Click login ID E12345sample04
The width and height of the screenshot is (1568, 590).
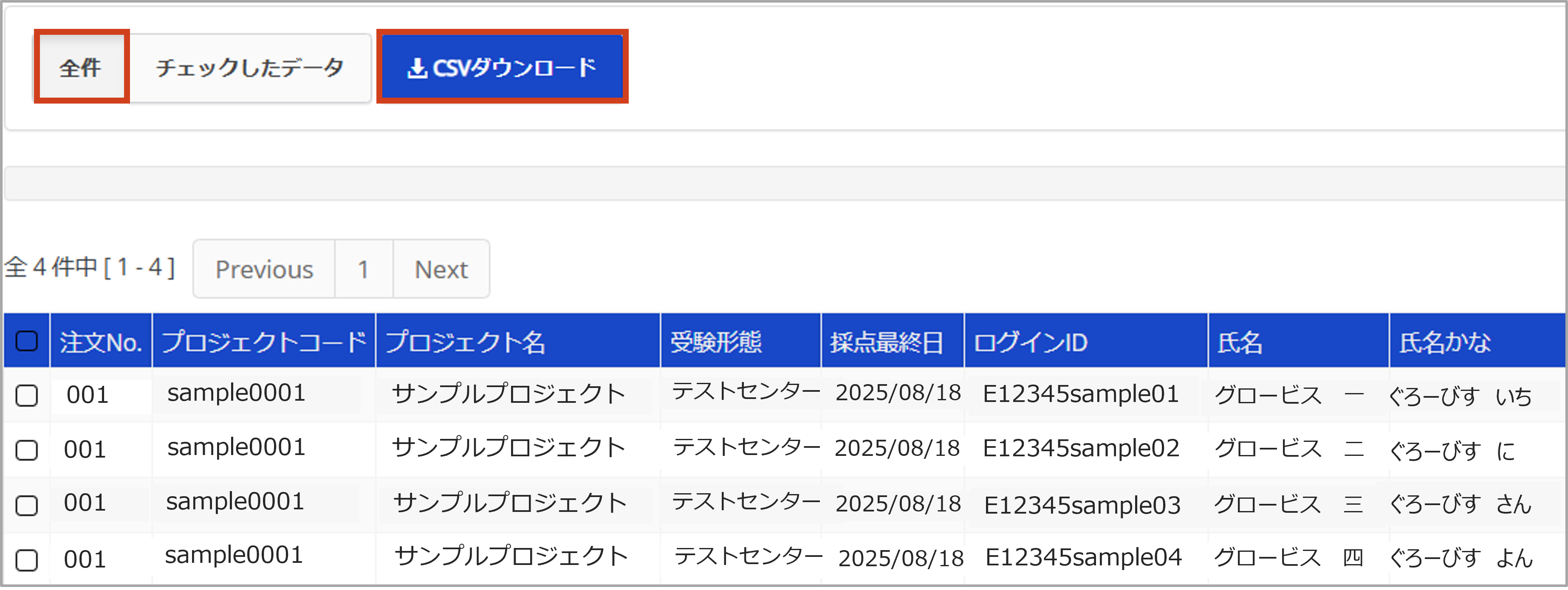1083,558
